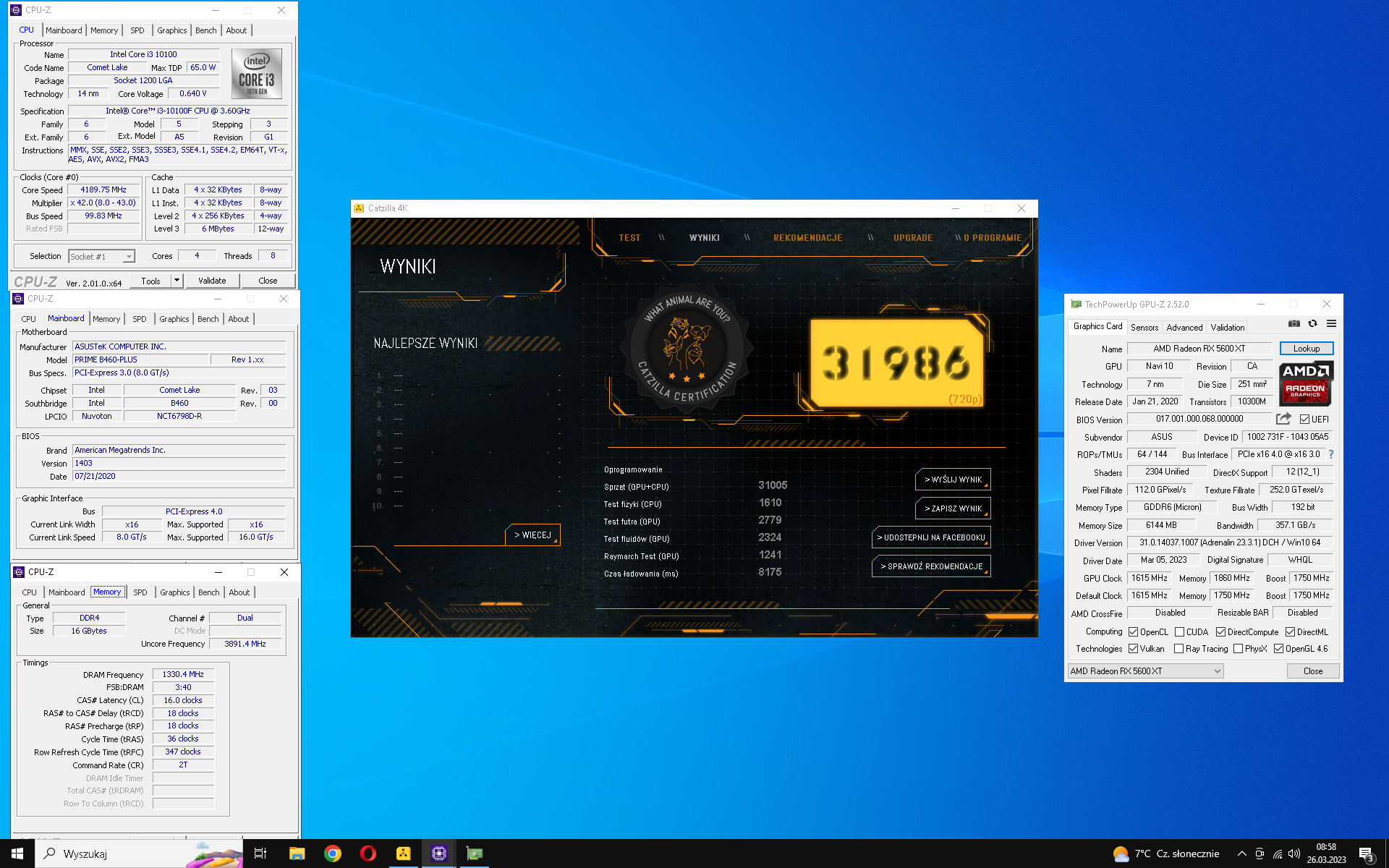Open network settings from the tray icon
Viewport: 1389px width, 868px height.
(1278, 854)
